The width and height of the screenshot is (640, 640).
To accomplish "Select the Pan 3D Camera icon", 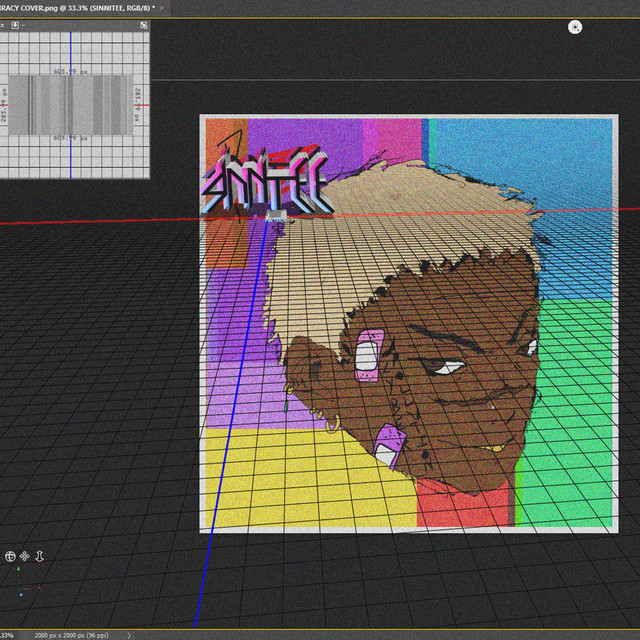I will [x=25, y=555].
